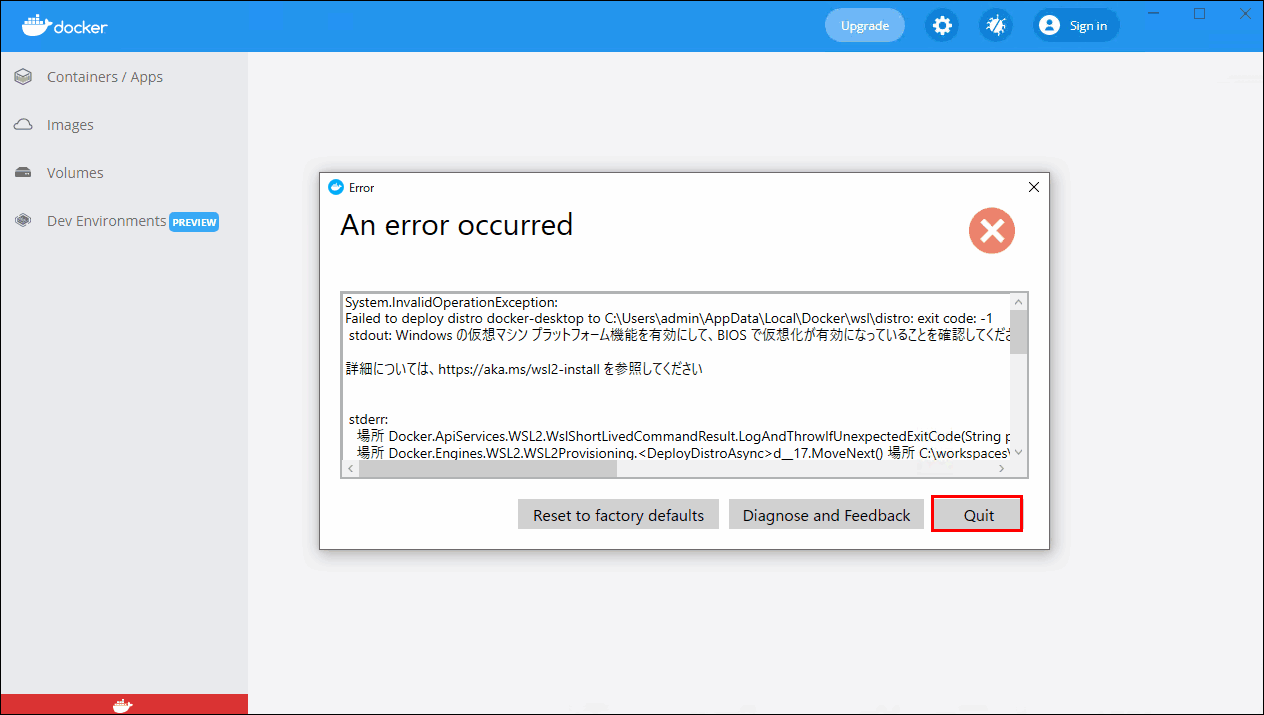Click the Docker icon in Error dialog title
The width and height of the screenshot is (1264, 715).
pos(336,187)
